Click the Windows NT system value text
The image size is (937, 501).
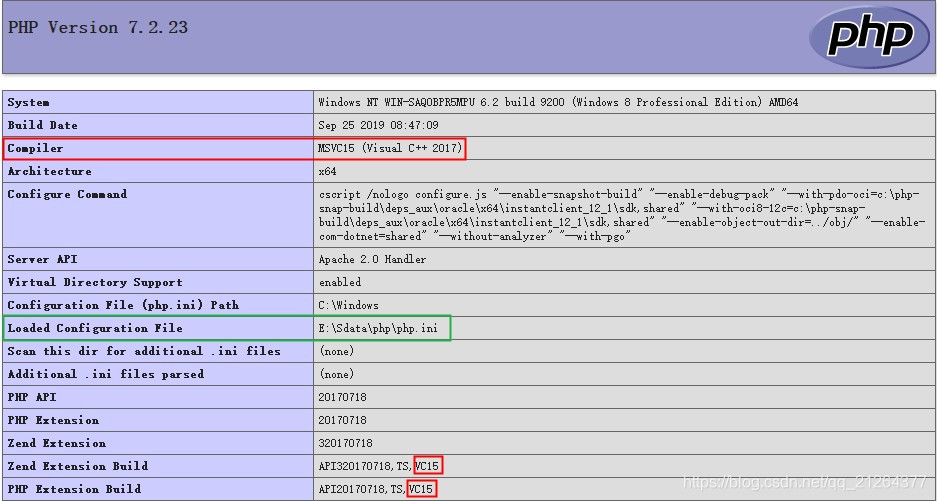pyautogui.click(x=558, y=102)
